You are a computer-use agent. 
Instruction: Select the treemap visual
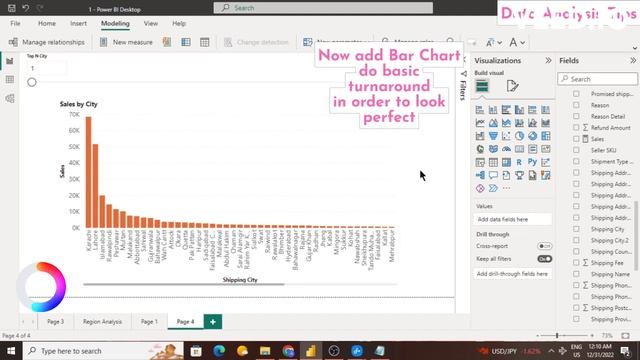point(545,136)
